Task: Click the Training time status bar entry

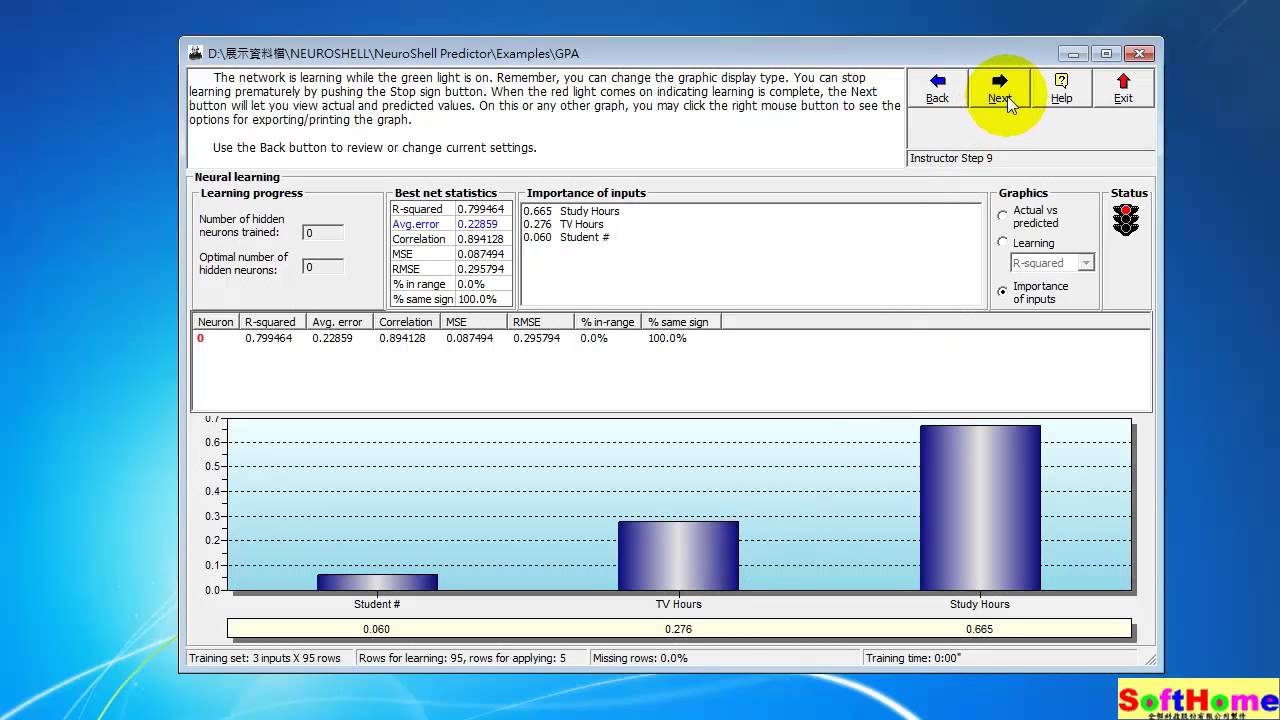Action: (1000, 658)
